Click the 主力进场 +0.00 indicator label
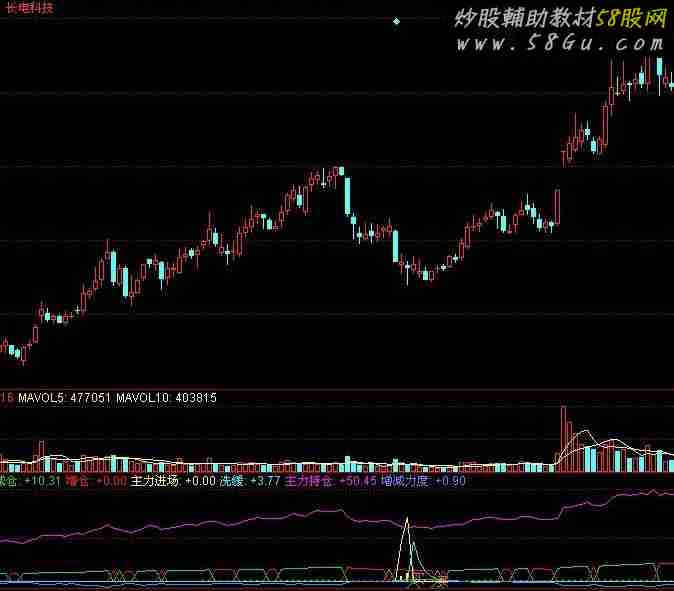Screen dimensions: 674x591 coord(173,481)
